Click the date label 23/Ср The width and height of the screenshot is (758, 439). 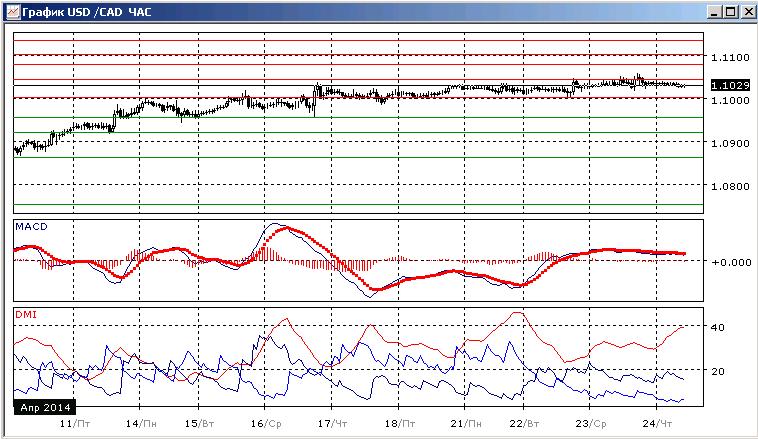tap(591, 424)
